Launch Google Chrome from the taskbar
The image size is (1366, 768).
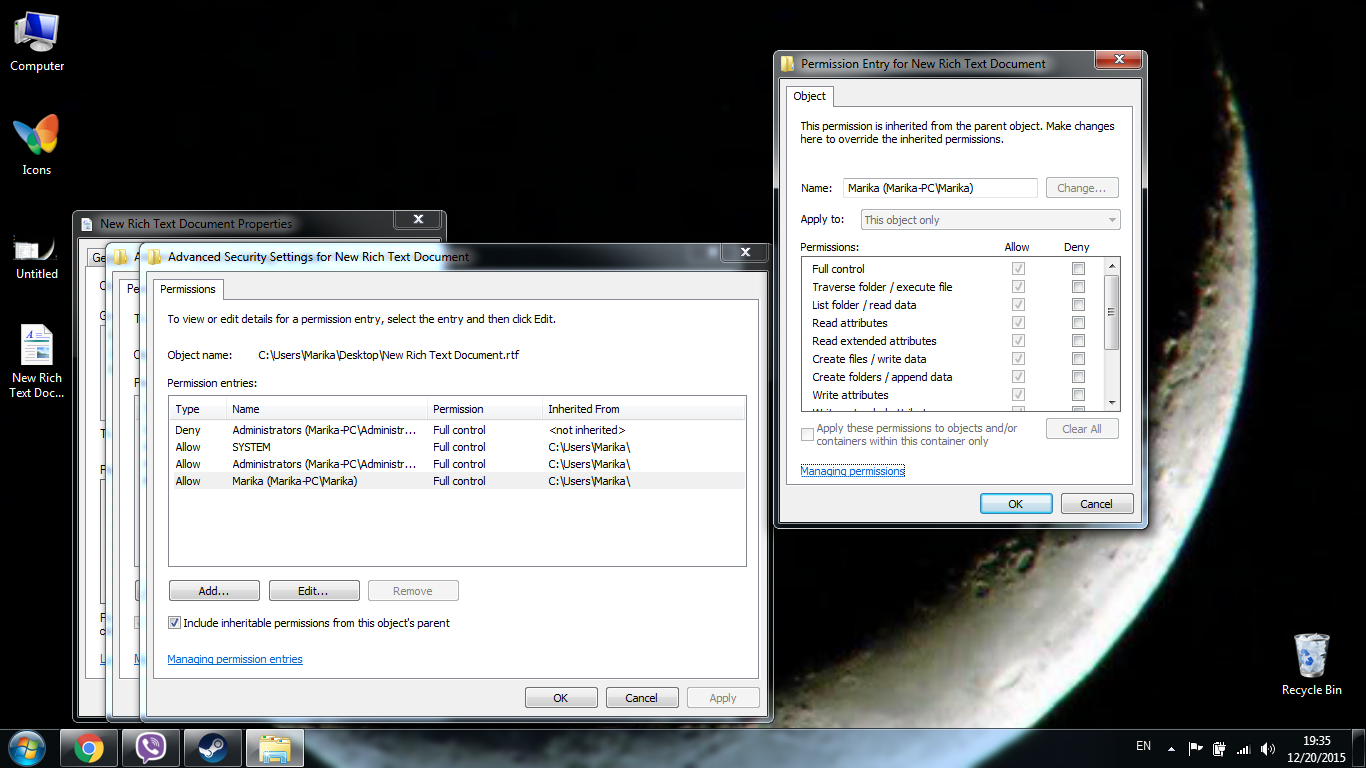click(x=89, y=748)
